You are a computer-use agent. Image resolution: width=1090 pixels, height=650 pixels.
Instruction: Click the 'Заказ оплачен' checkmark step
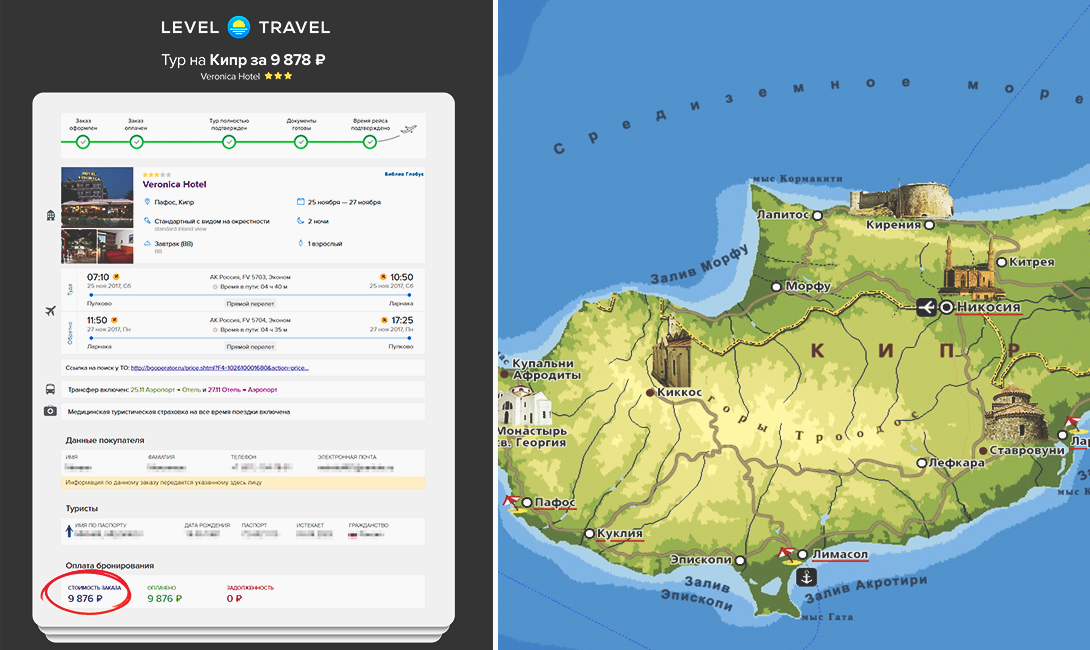click(x=137, y=142)
